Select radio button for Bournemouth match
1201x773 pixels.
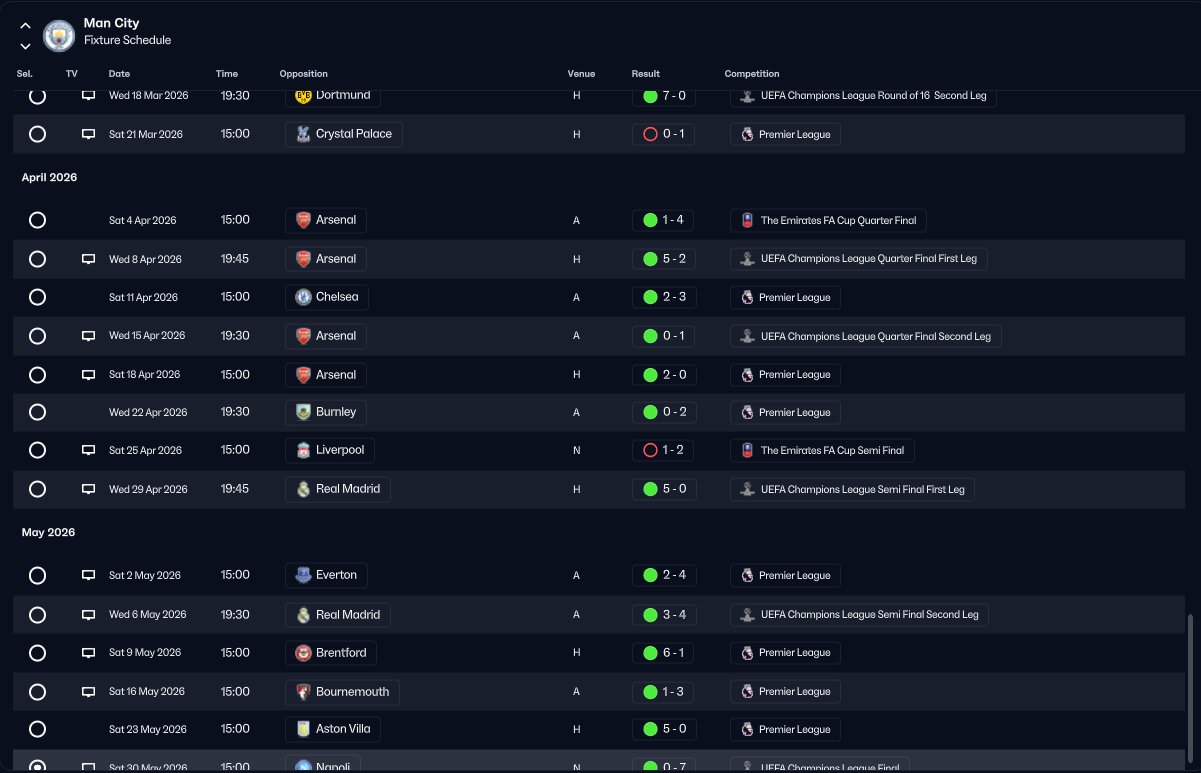point(37,691)
